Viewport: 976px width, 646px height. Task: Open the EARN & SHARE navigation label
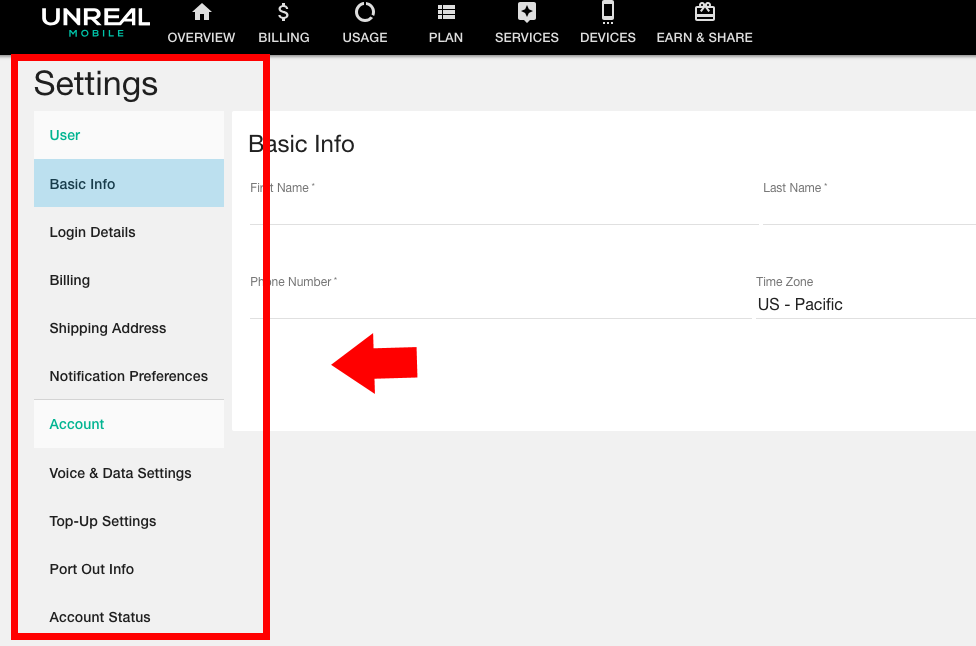[705, 37]
